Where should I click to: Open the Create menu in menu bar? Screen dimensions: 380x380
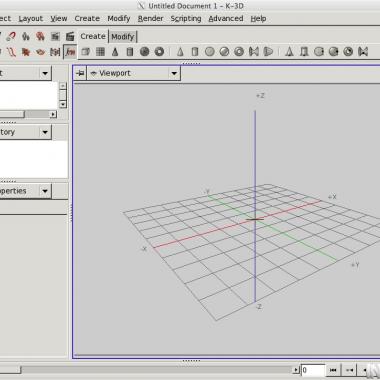click(x=87, y=19)
